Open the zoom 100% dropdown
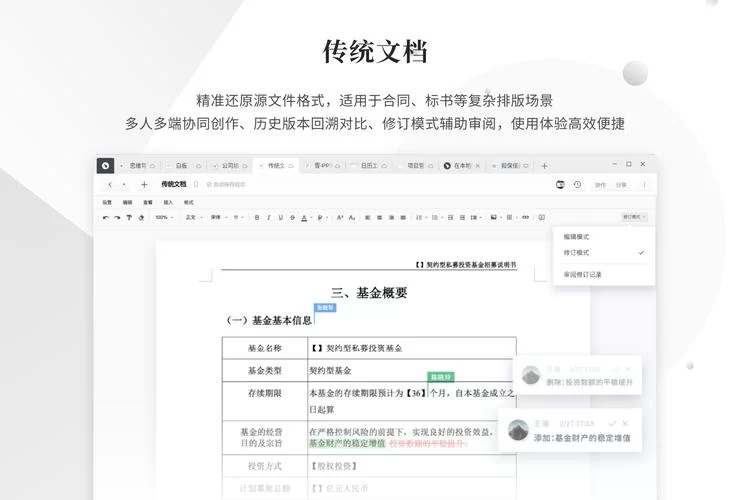The image size is (750, 500). (164, 218)
